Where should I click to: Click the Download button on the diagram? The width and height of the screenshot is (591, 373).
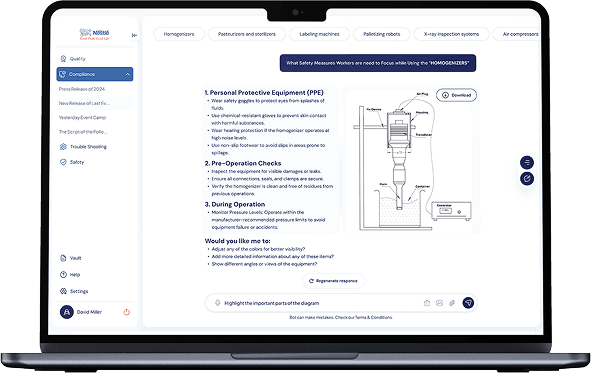456,95
